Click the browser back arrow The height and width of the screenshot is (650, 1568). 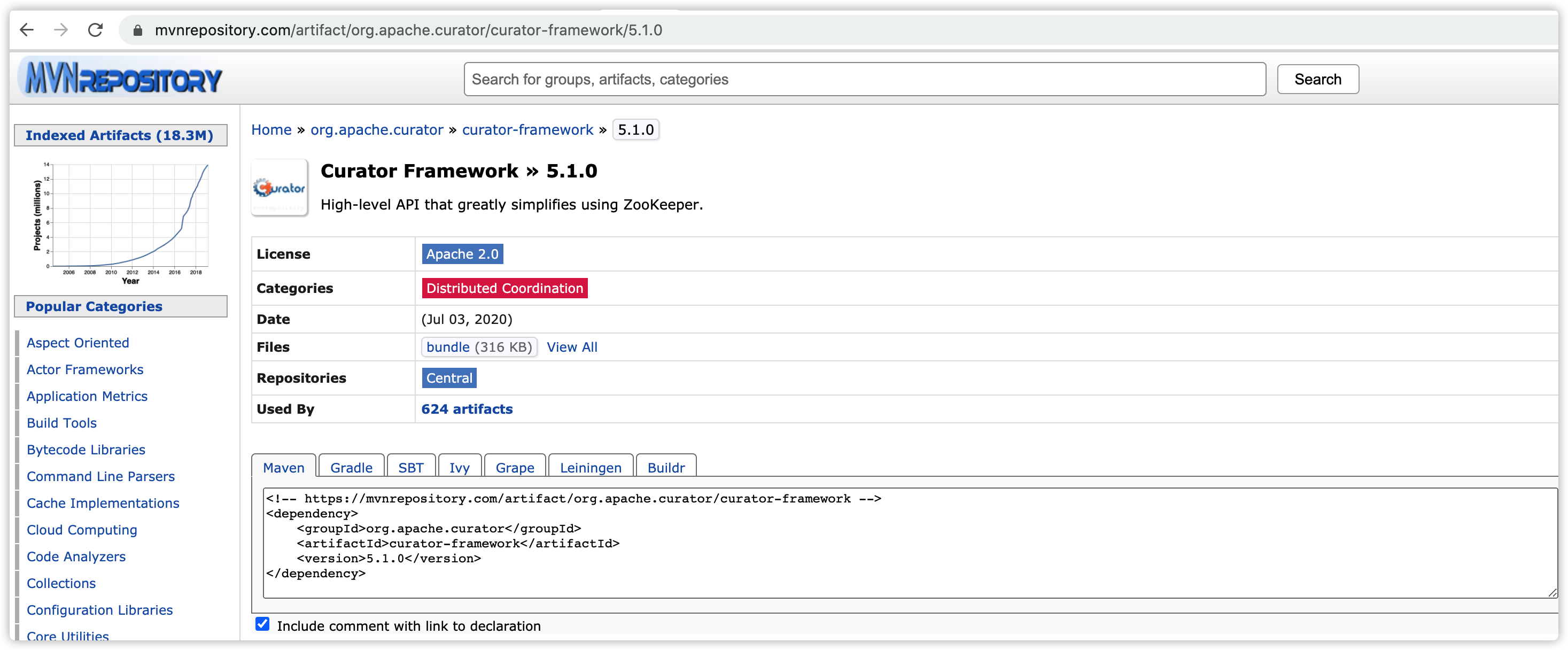27,30
